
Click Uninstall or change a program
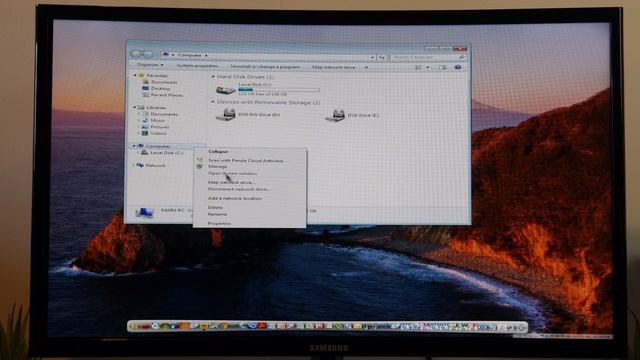point(265,67)
